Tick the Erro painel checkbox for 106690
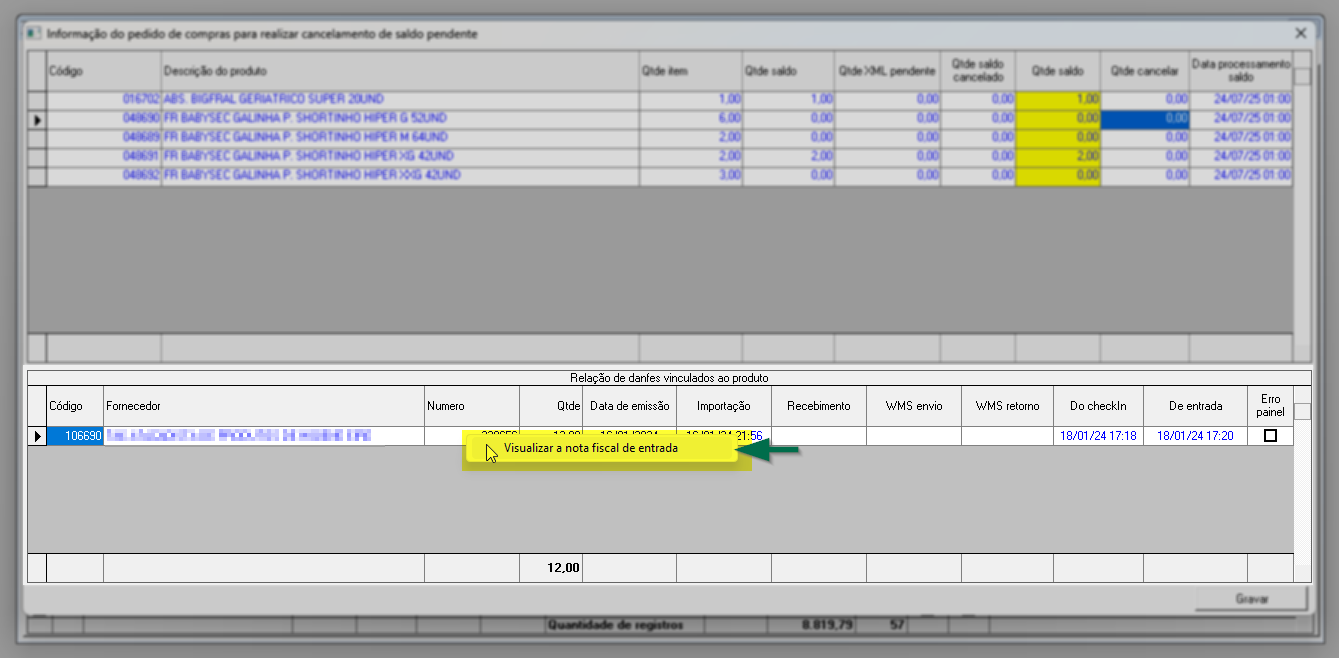The image size is (1339, 658). 1270,436
